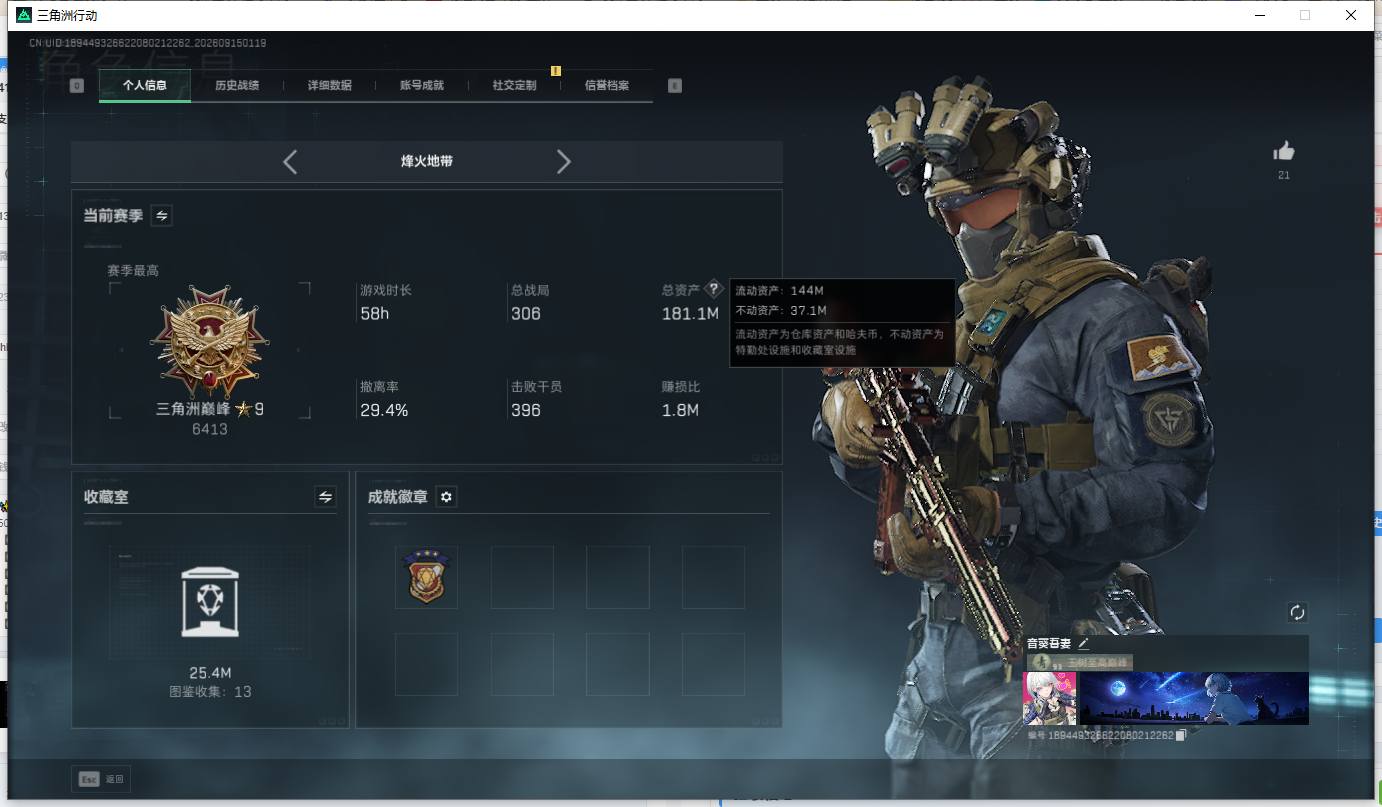
Task: Switch to the 账号成就 tab
Action: point(422,86)
